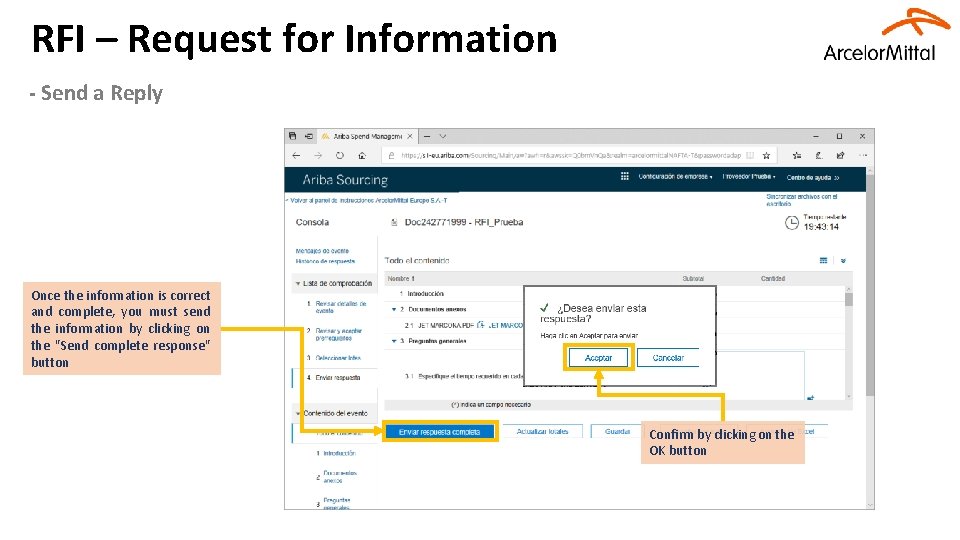Click the Doc242771999 - RFI_Prueba title

point(463,222)
